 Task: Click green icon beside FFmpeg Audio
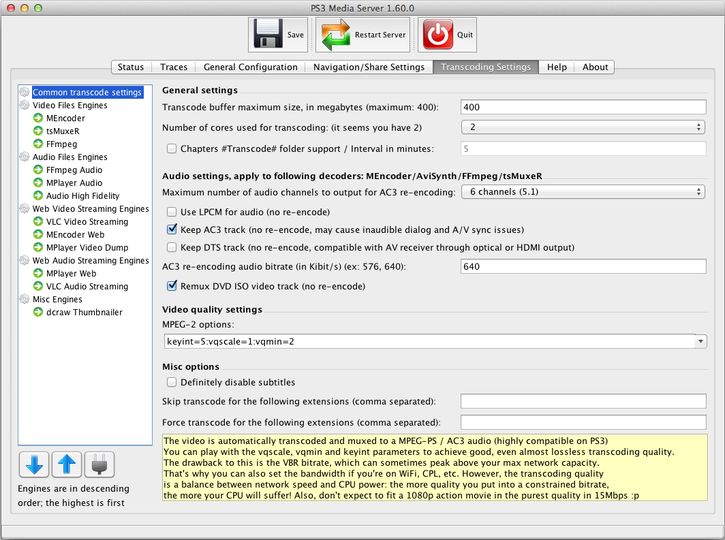[x=38, y=170]
